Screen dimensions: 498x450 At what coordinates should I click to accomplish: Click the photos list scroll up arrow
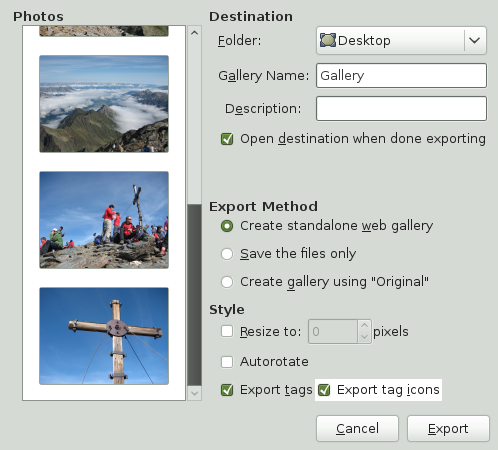click(x=194, y=33)
